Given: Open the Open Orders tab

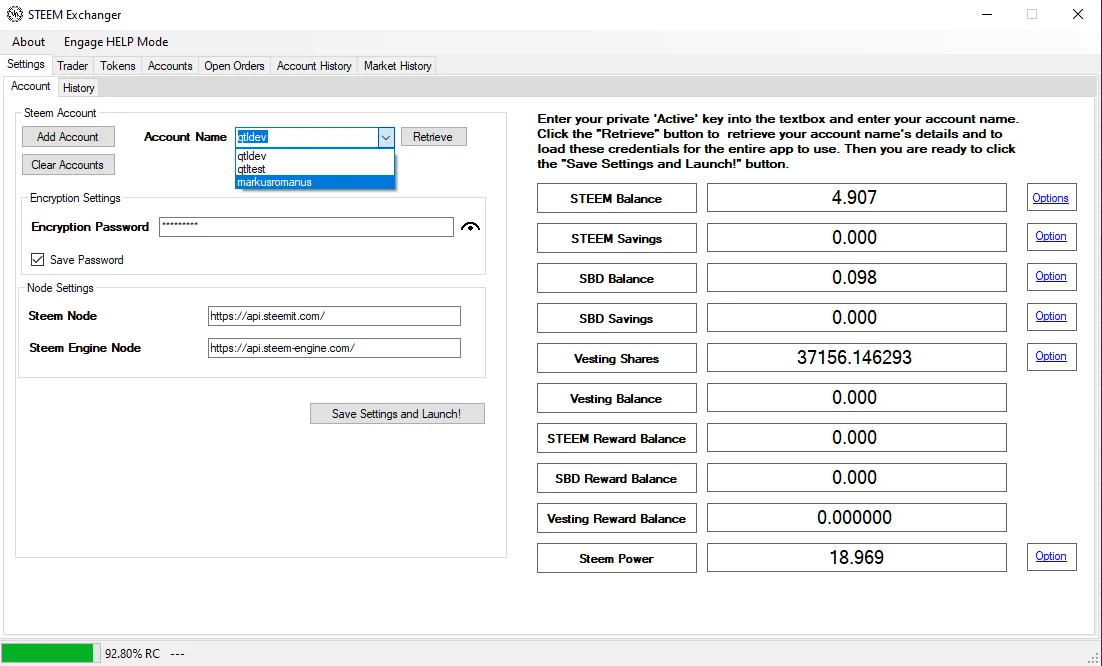Looking at the screenshot, I should pyautogui.click(x=234, y=65).
